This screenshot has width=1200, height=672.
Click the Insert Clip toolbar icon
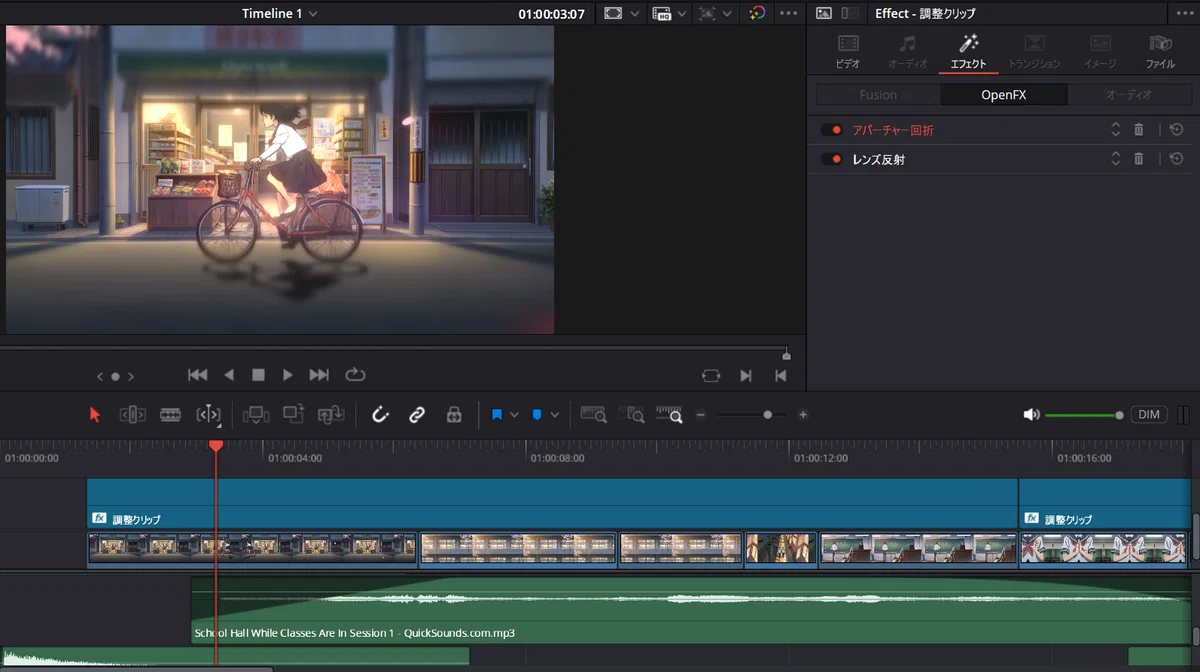(x=257, y=414)
